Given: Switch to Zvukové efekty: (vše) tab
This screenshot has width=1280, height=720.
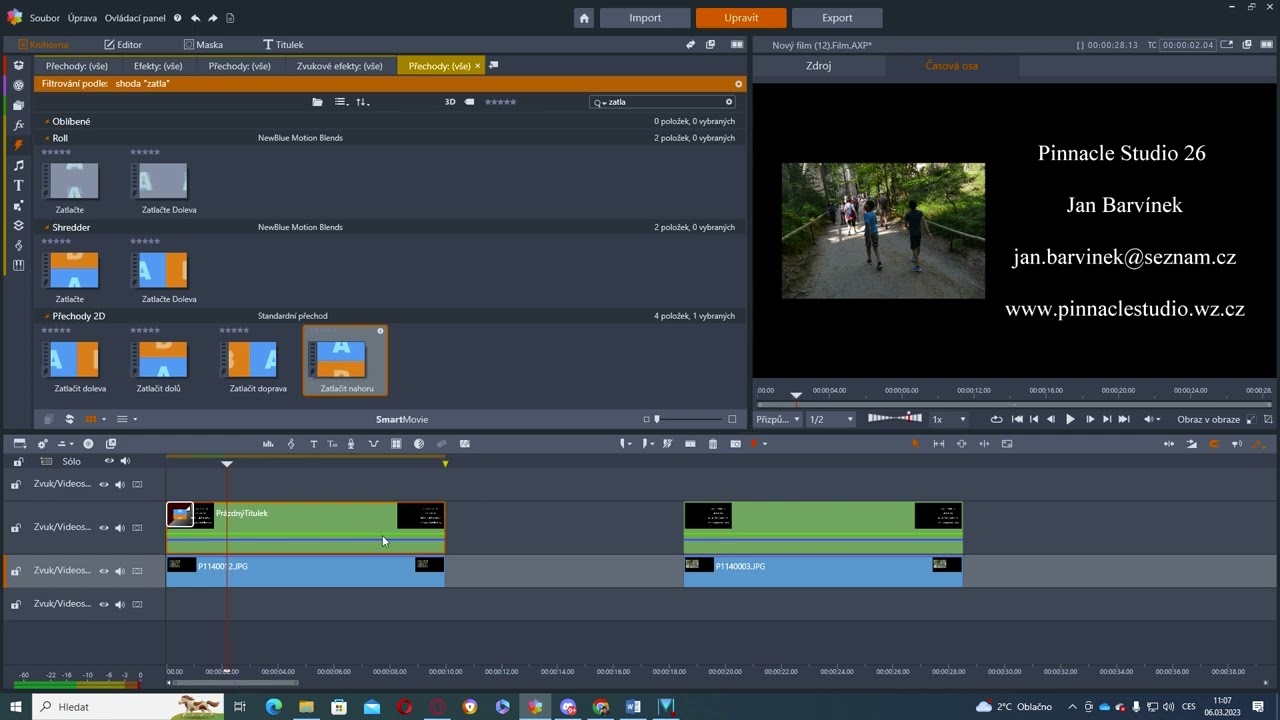Looking at the screenshot, I should 339,66.
